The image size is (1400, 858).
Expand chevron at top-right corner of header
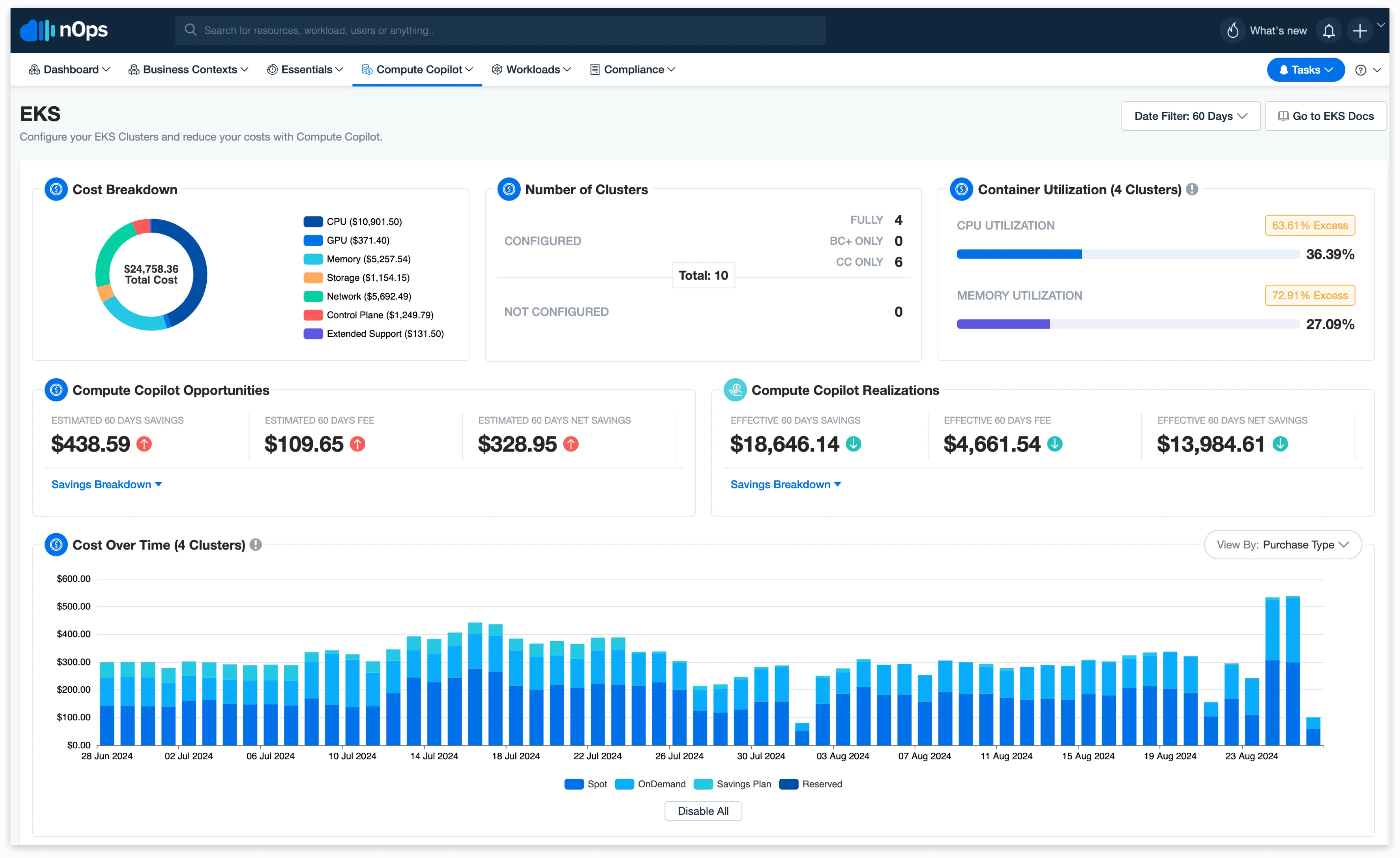coord(1381,24)
